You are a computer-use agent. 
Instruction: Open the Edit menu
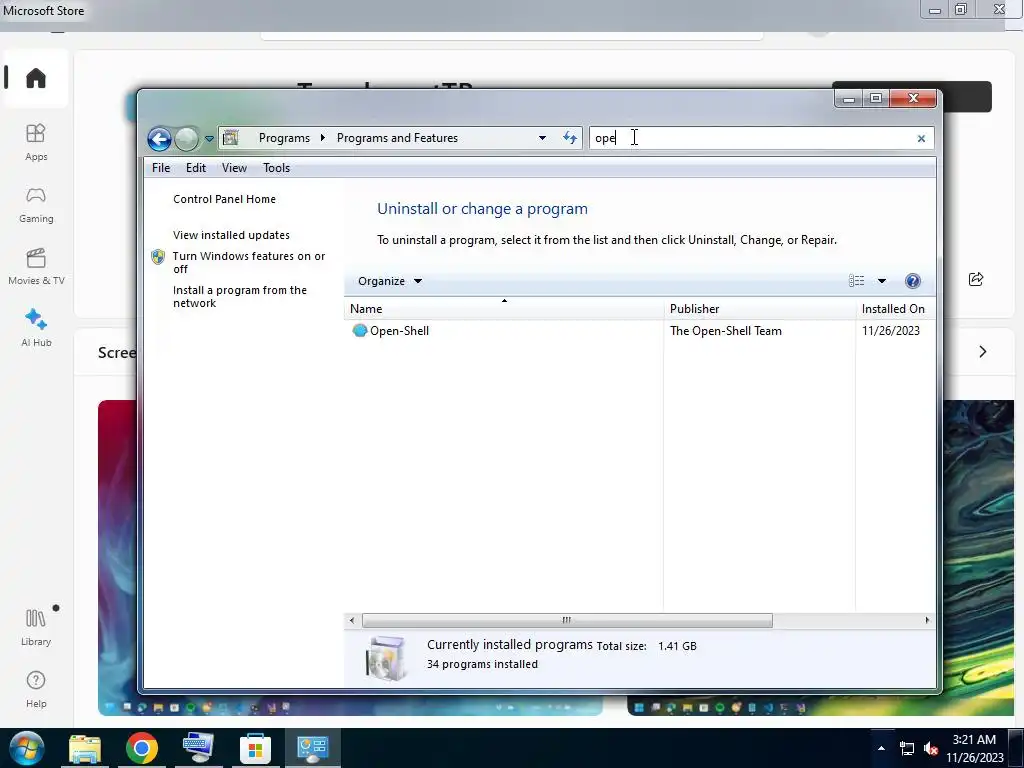196,168
